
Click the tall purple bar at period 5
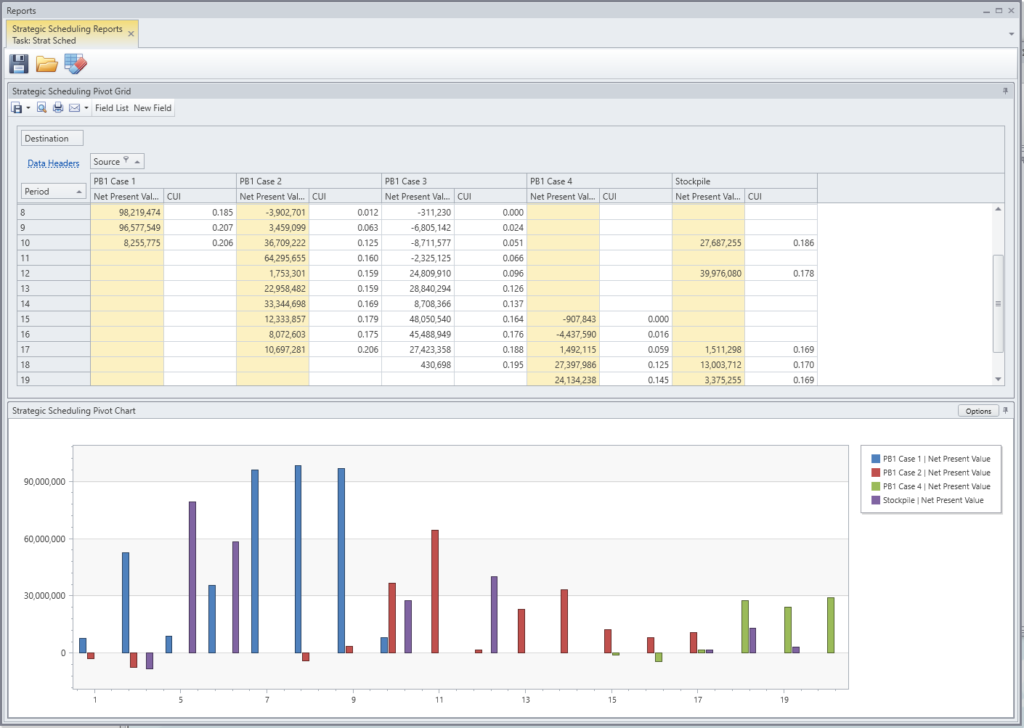(193, 577)
